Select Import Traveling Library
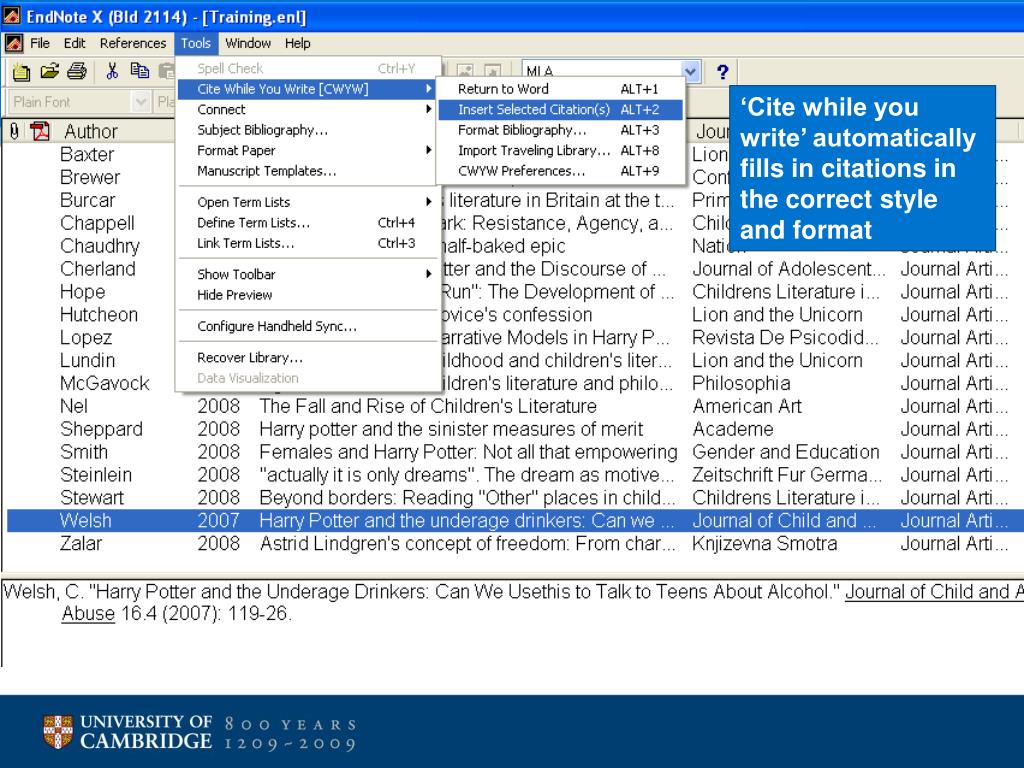Viewport: 1024px width, 768px height. click(x=560, y=150)
